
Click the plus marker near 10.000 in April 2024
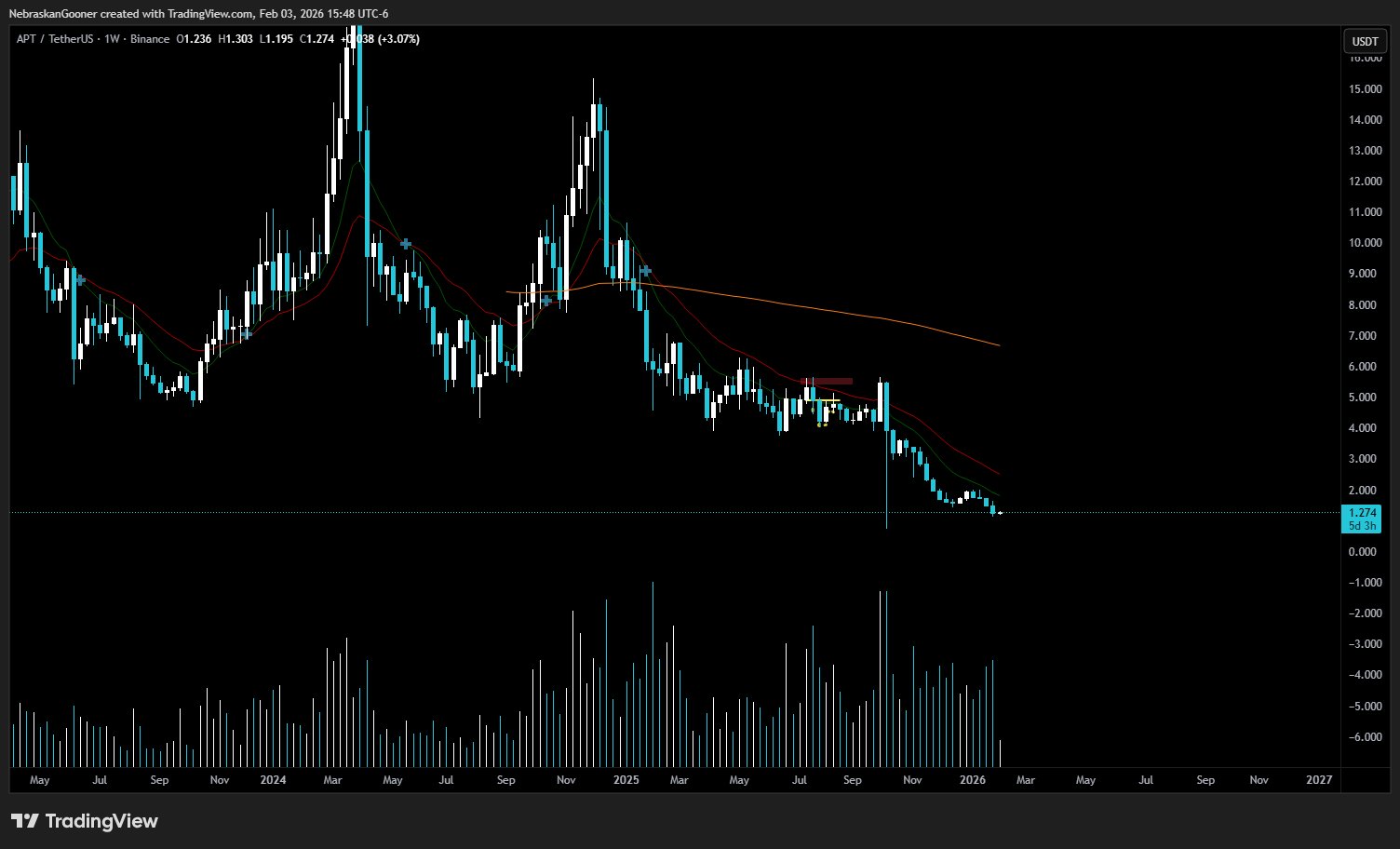[x=406, y=244]
